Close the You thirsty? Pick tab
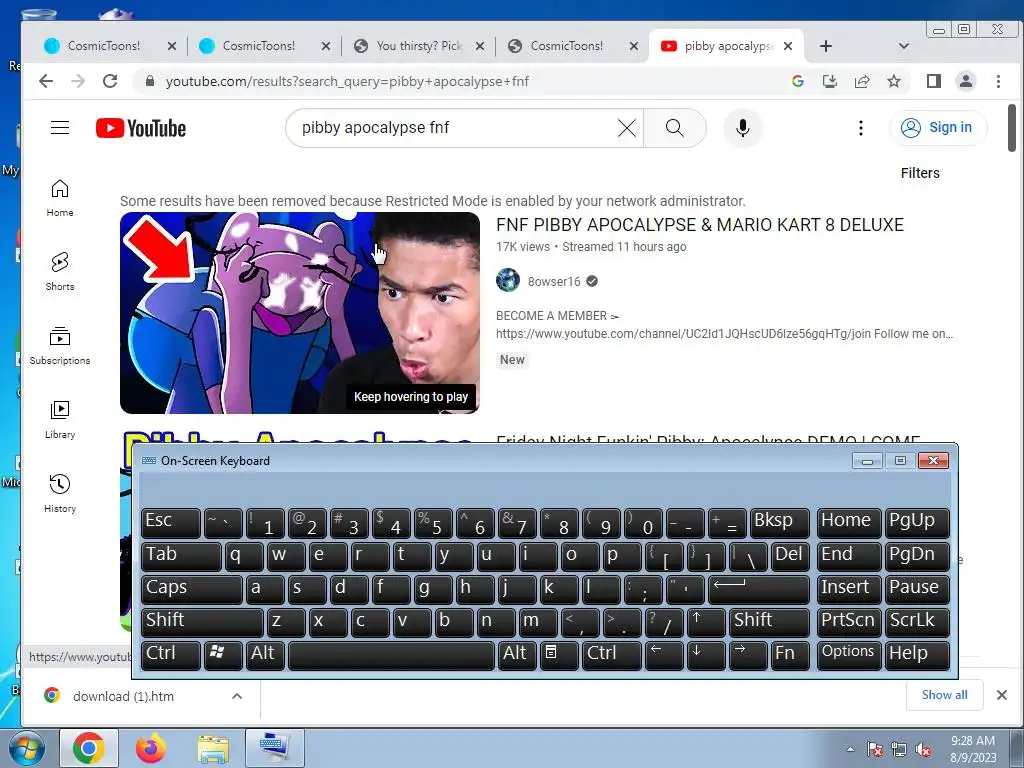This screenshot has width=1024, height=768. pyautogui.click(x=479, y=46)
